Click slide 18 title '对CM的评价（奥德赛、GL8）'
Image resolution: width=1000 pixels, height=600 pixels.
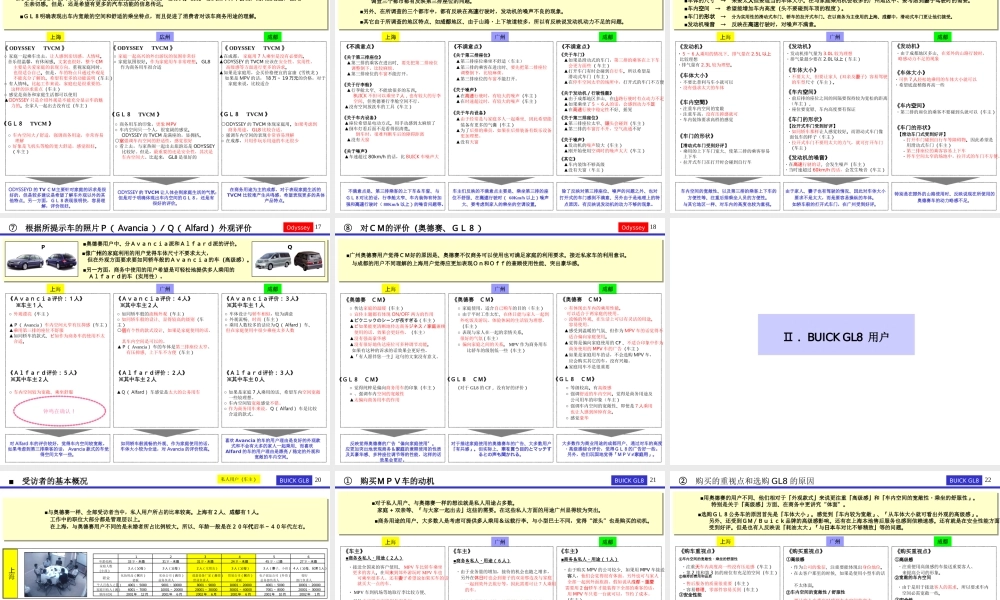click(x=421, y=228)
